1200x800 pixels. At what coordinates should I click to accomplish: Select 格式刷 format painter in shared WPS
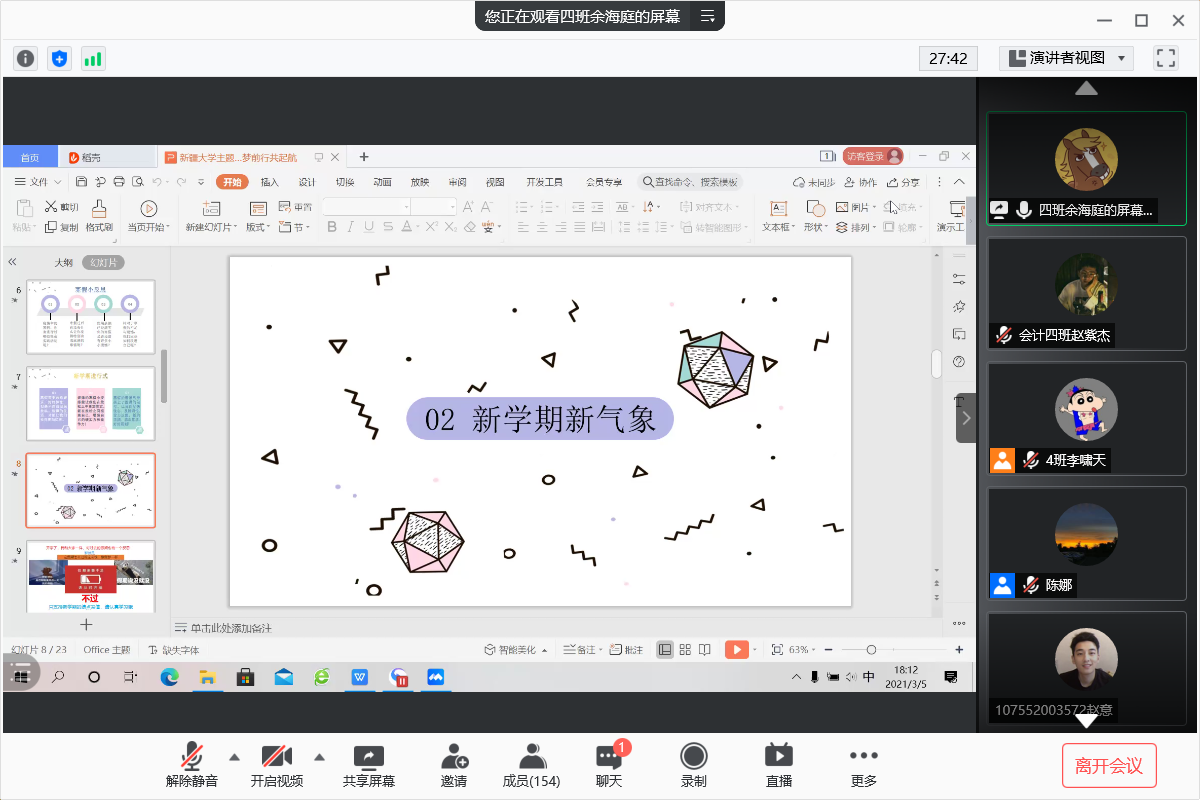point(98,216)
